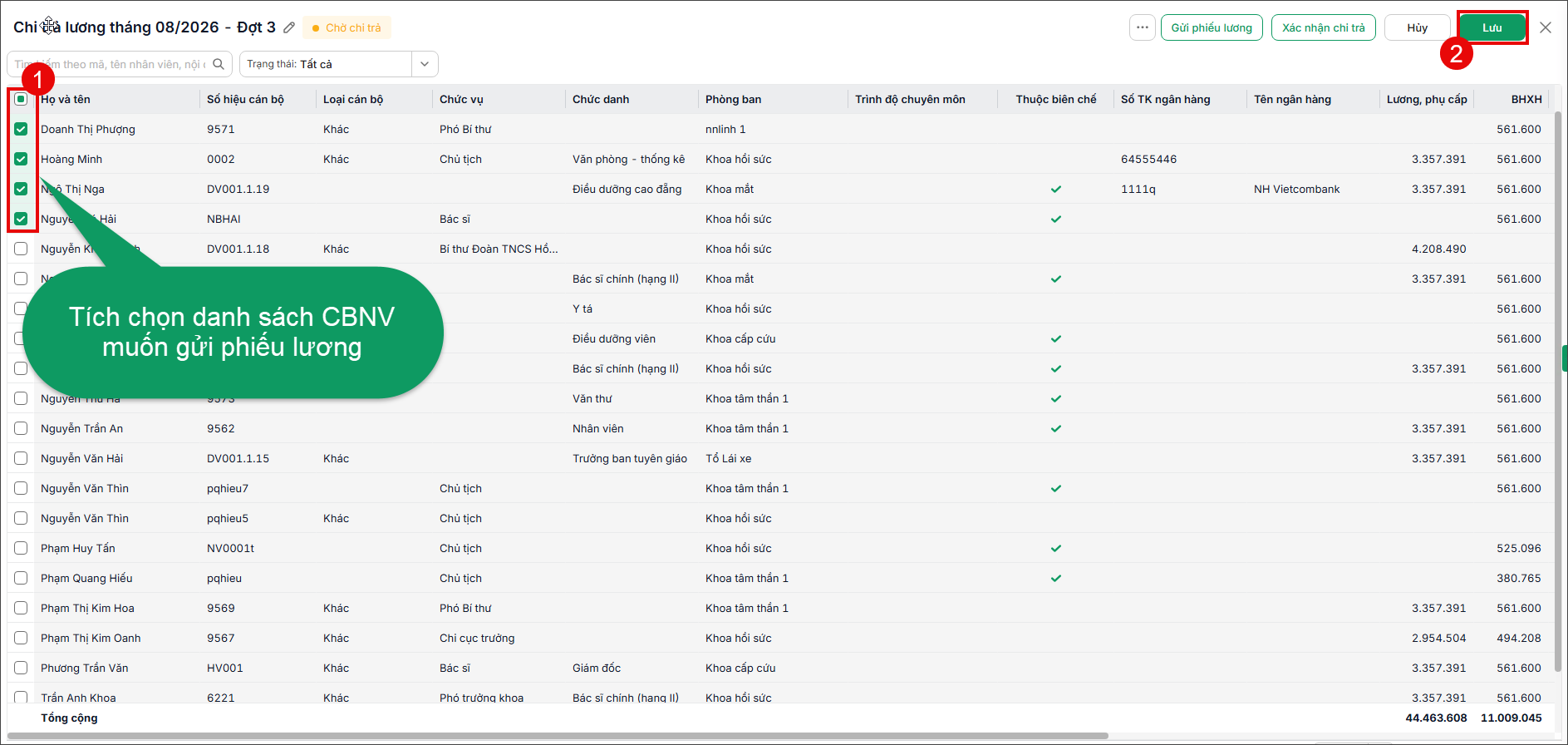
Task: Click Trưởng ban tuyên giáo cell
Action: coord(630,458)
